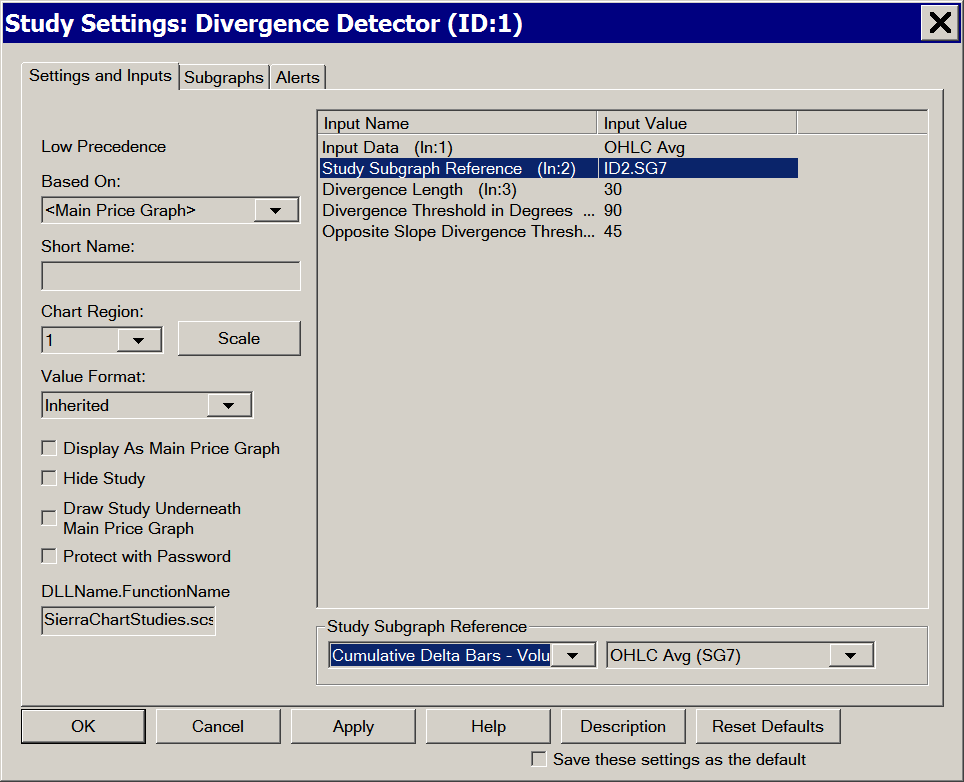Click the value 45 for Opposite Slope
The image size is (964, 782).
click(613, 231)
